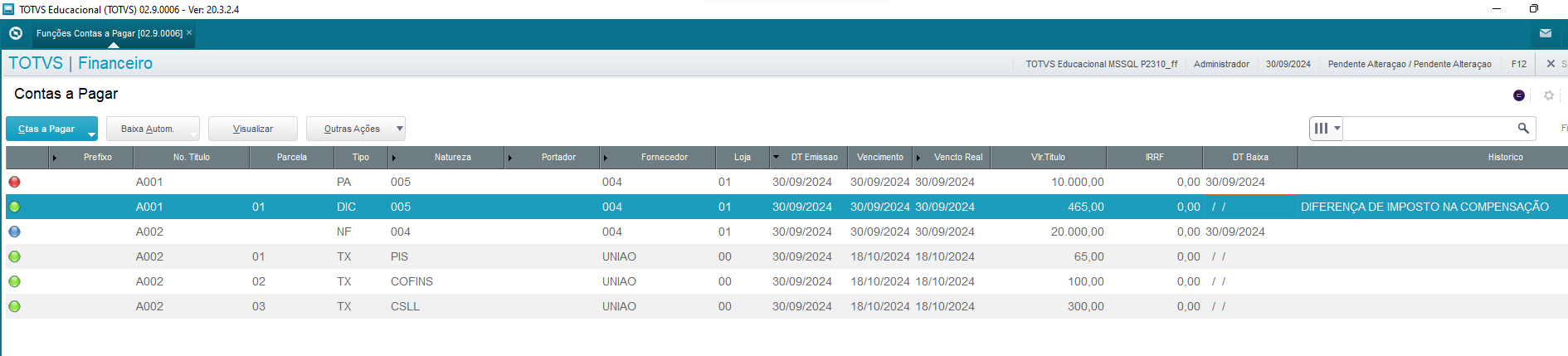
Task: Click the Pendente Alteraçao status label
Action: [x=1410, y=64]
